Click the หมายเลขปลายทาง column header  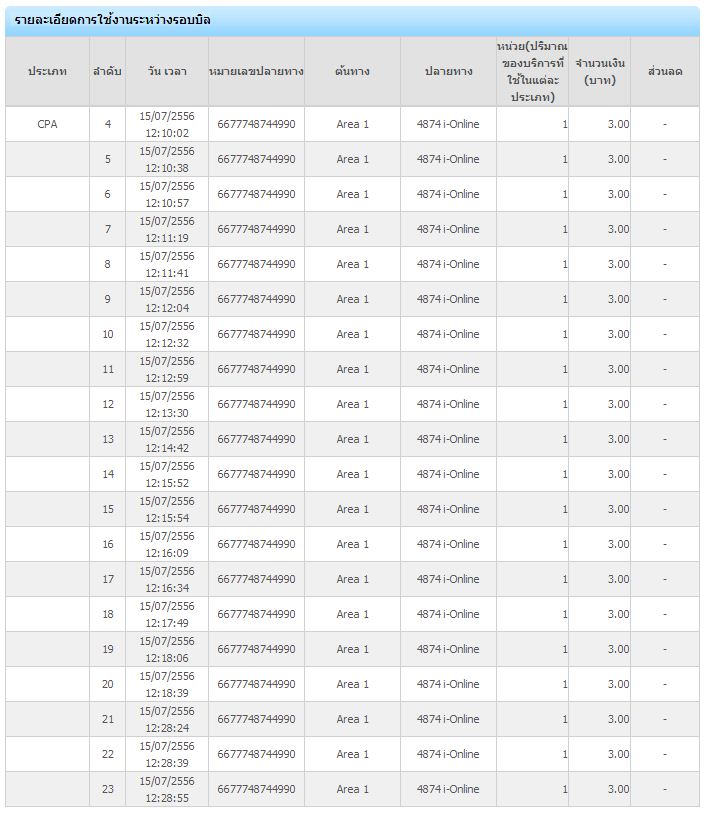click(256, 71)
